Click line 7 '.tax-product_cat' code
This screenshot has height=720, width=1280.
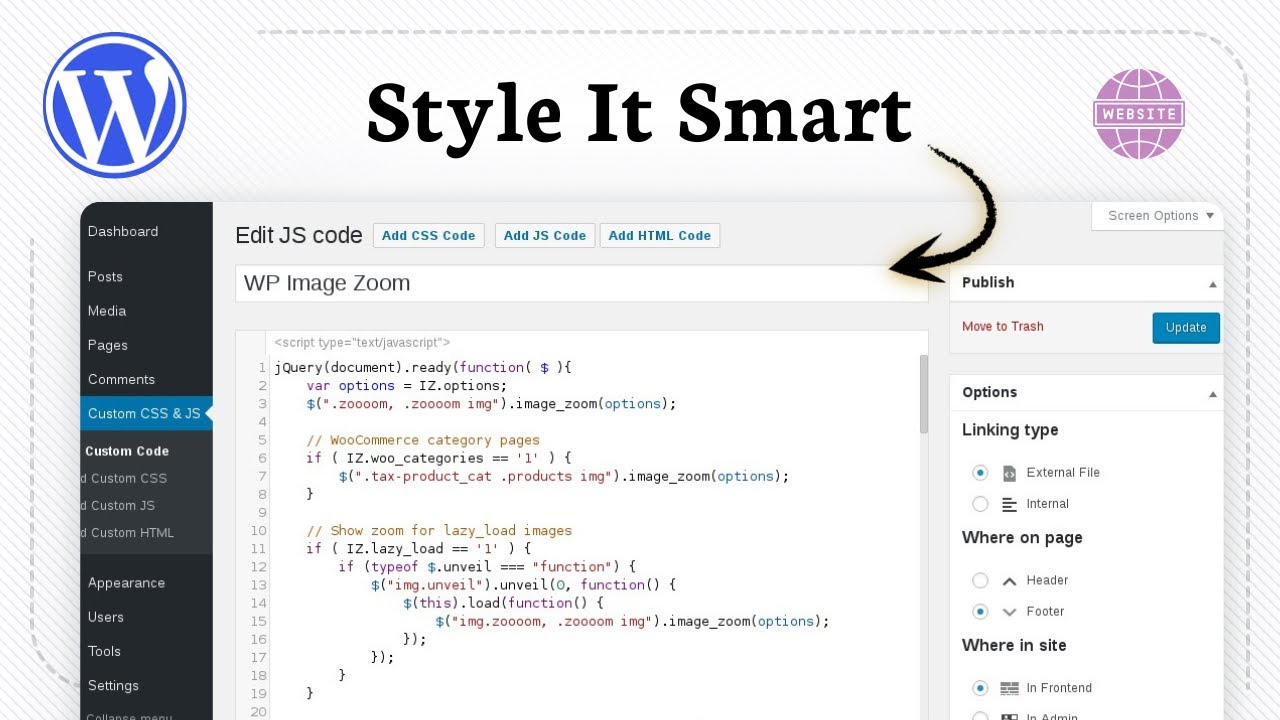pos(564,476)
